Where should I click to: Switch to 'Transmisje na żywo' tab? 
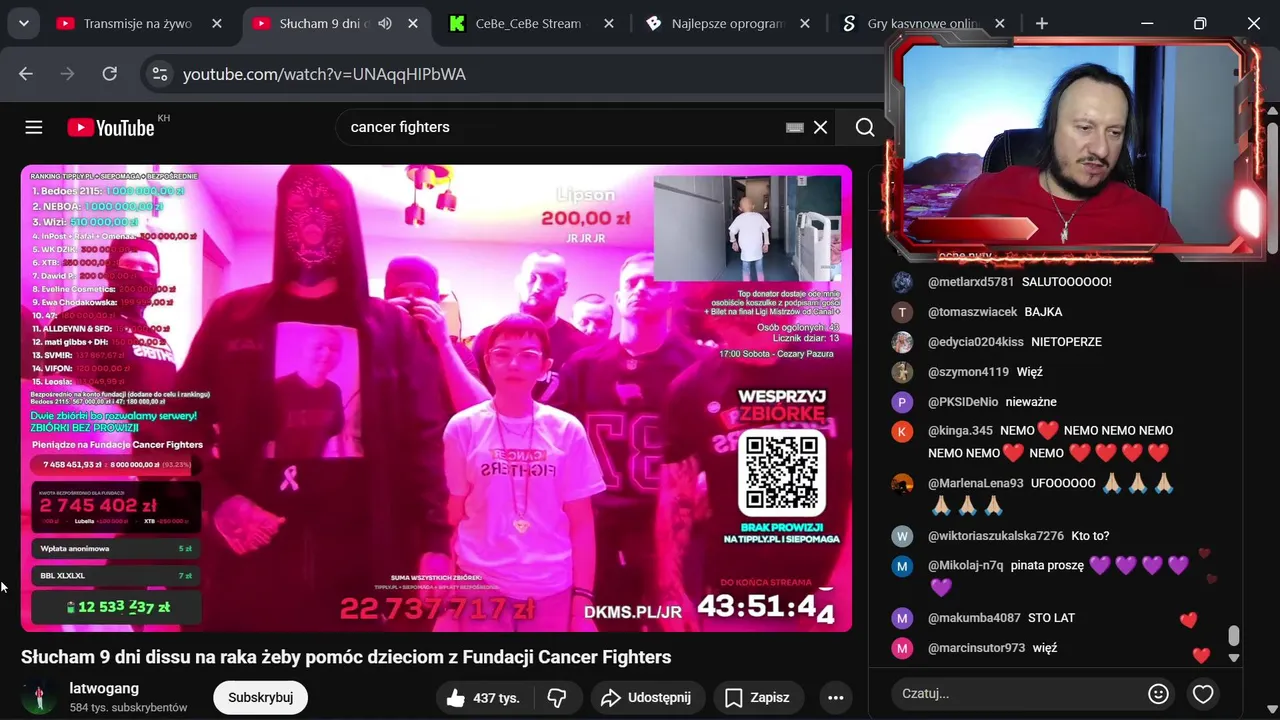137,23
